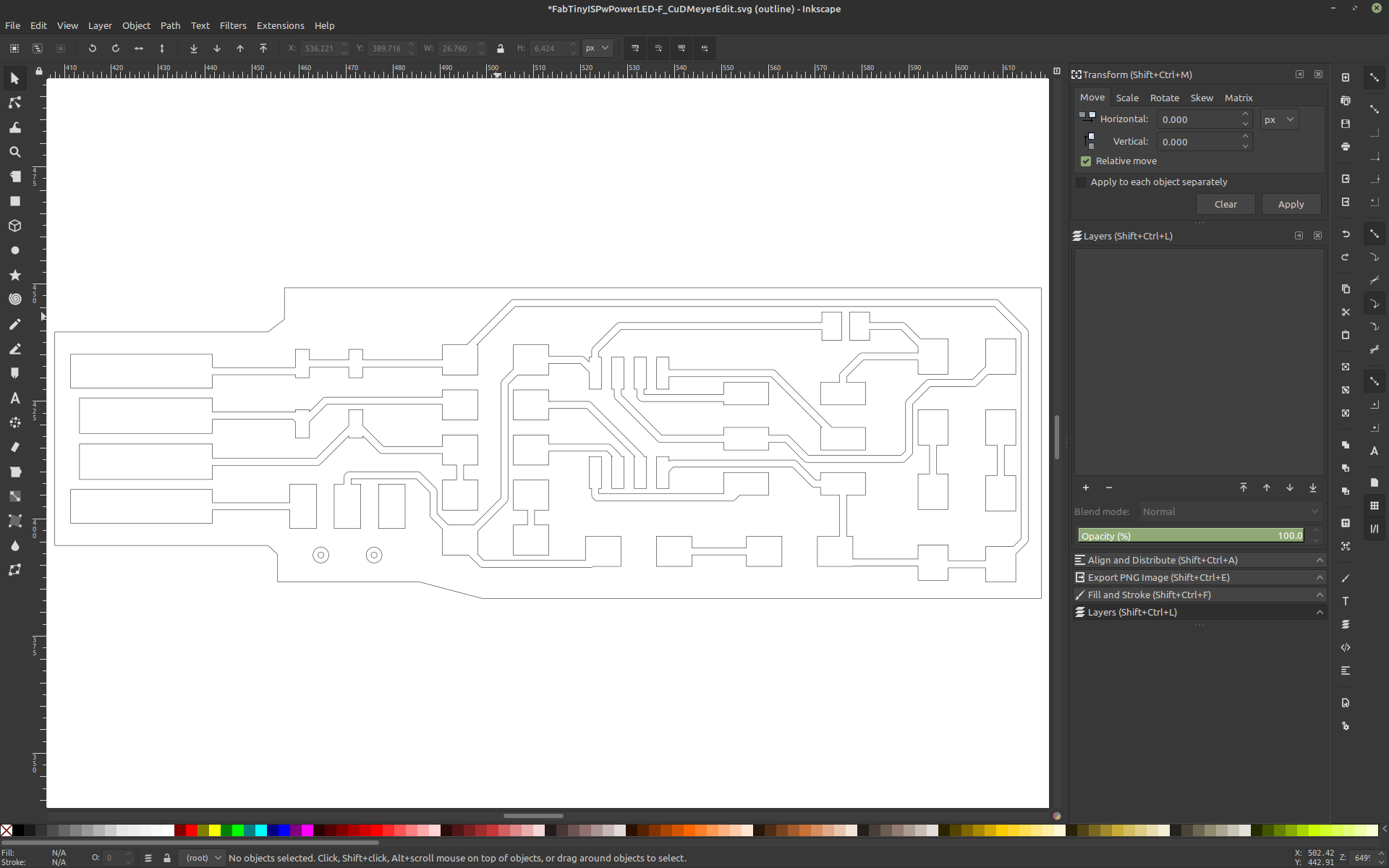This screenshot has width=1389, height=868.
Task: Open the File menu
Action: (x=12, y=25)
